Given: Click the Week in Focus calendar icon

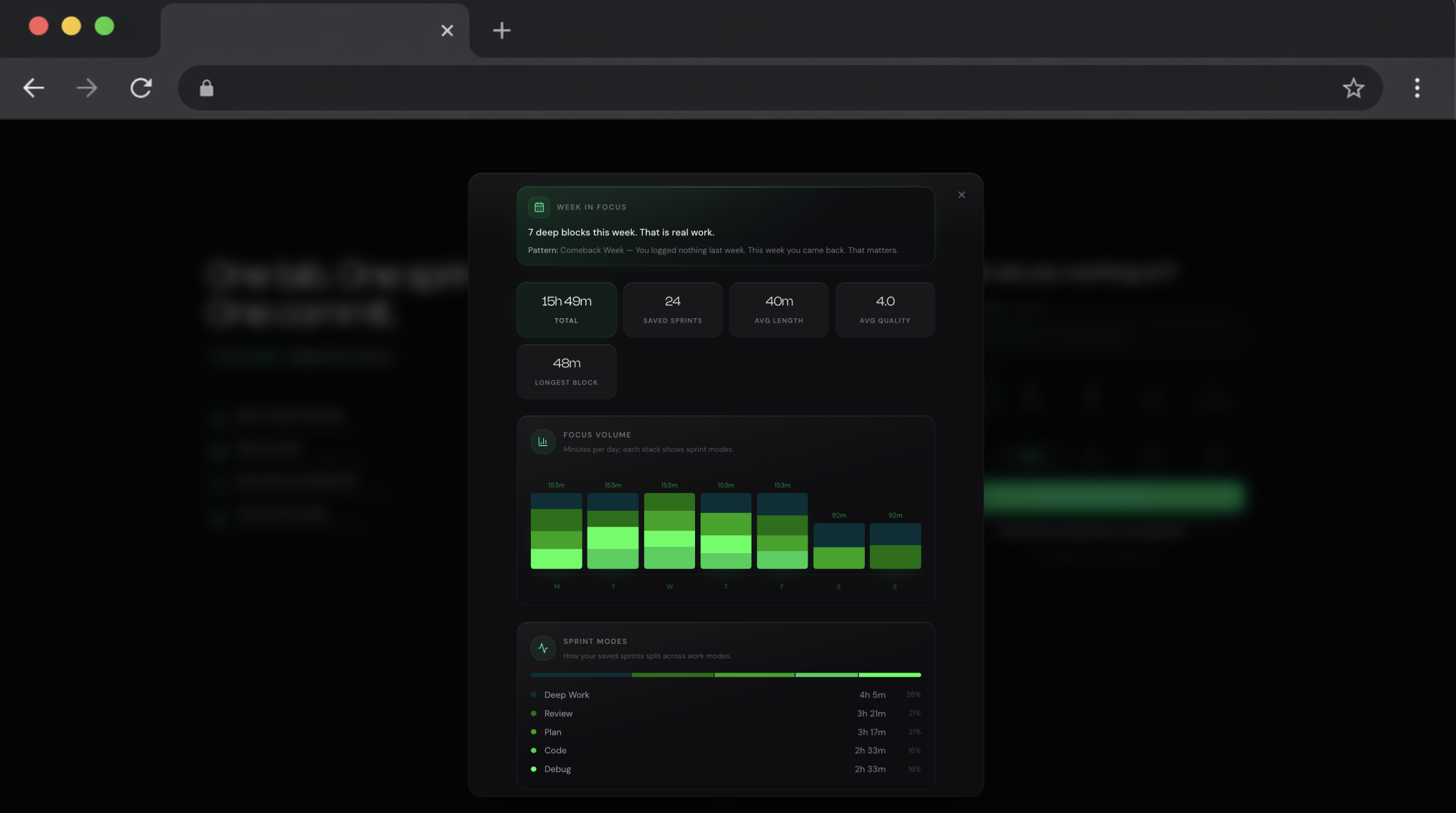Looking at the screenshot, I should click(x=539, y=207).
